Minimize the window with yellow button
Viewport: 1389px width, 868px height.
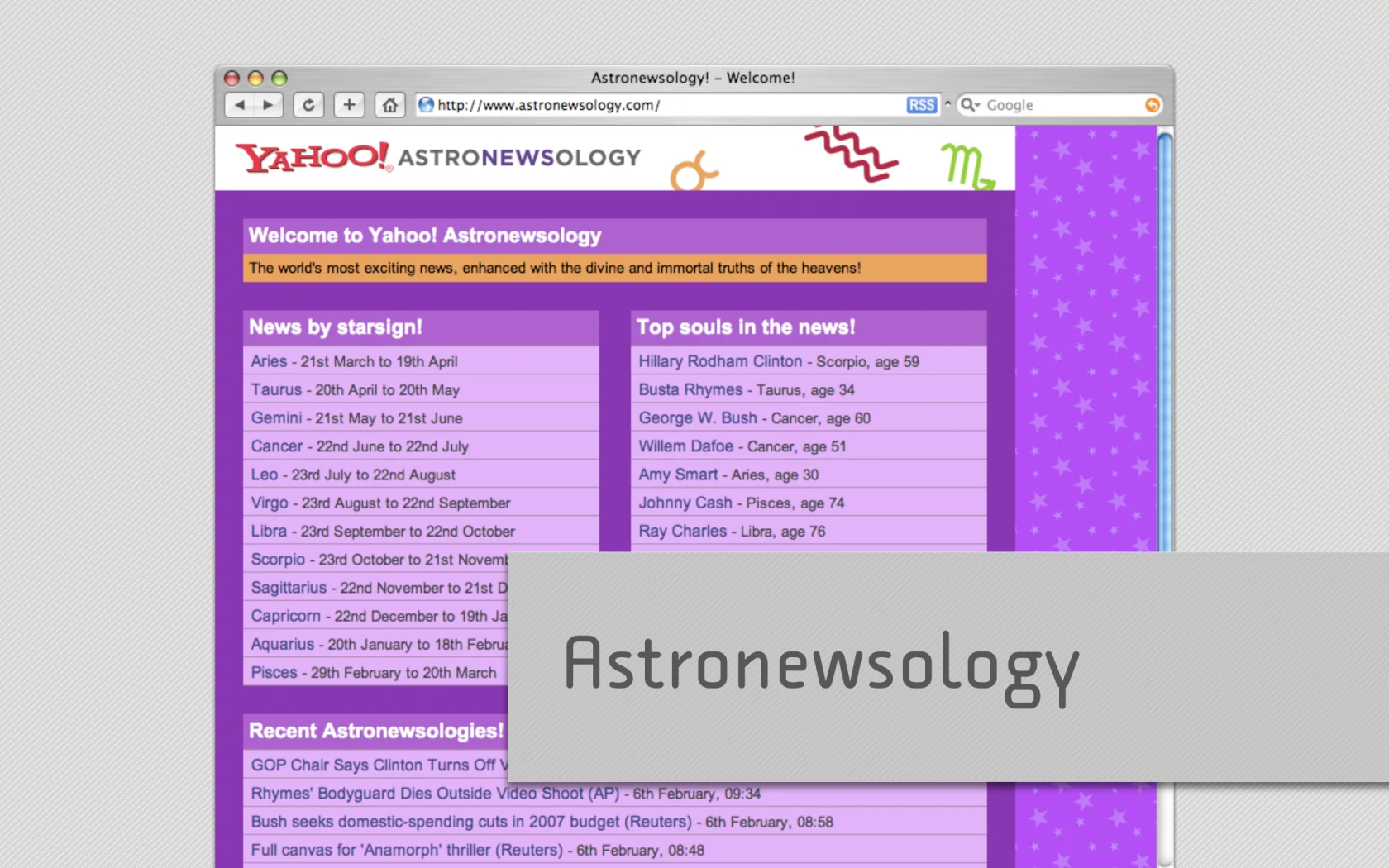coord(255,78)
